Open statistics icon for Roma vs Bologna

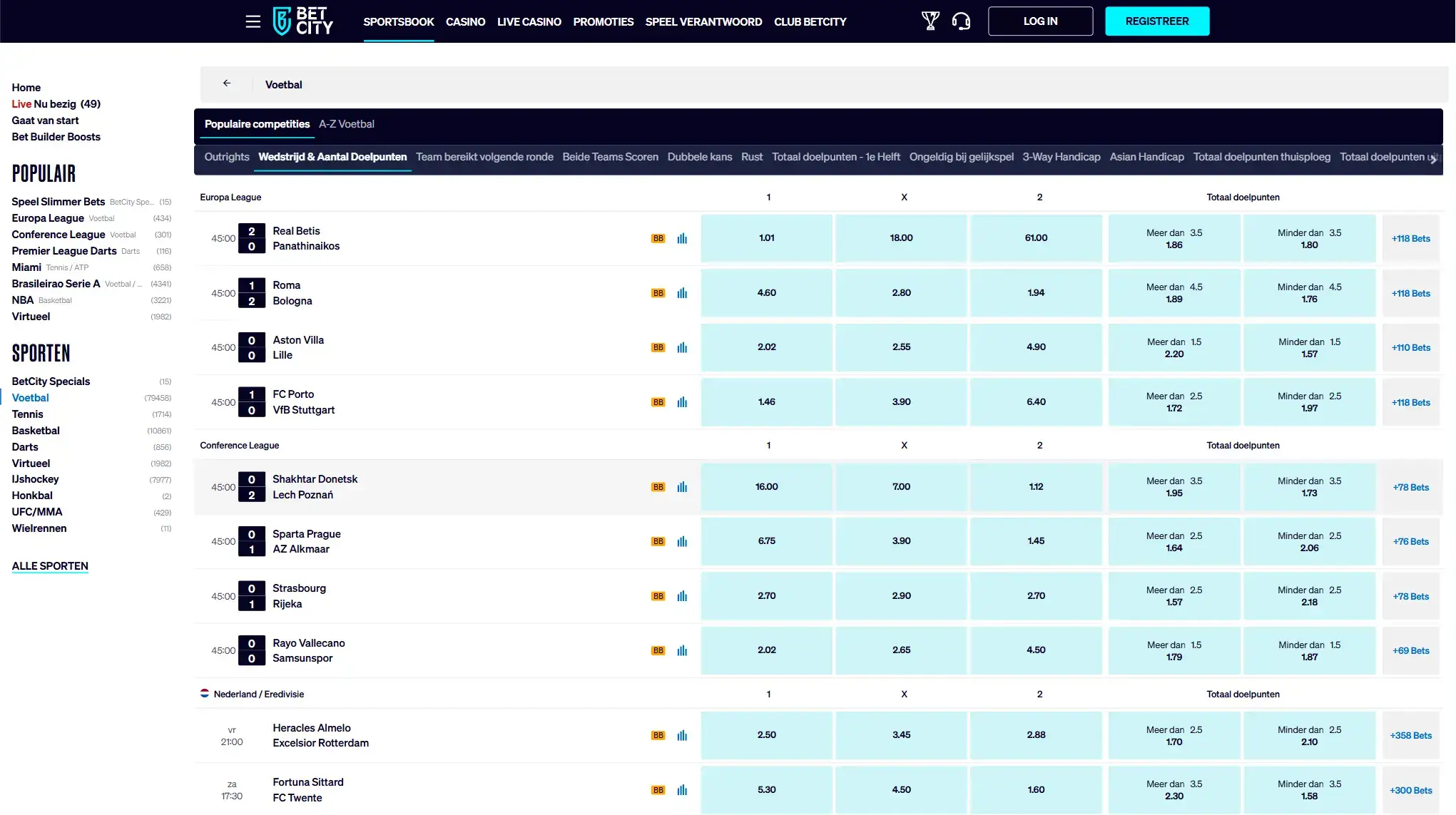[x=682, y=293]
